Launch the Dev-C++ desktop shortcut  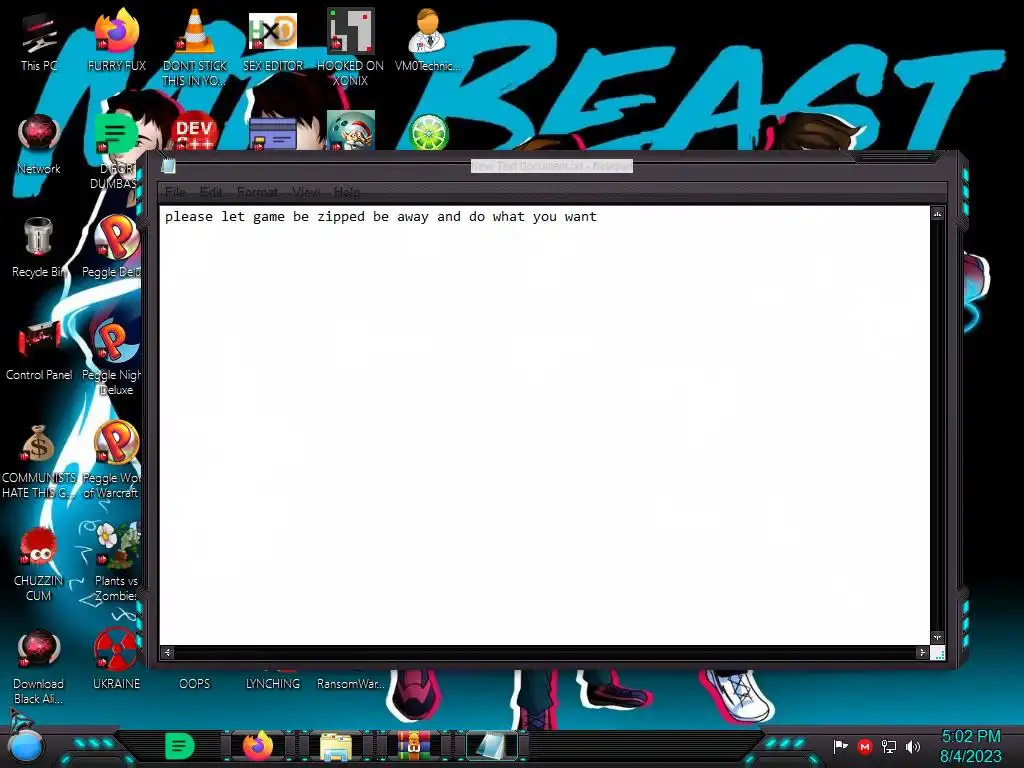point(195,133)
